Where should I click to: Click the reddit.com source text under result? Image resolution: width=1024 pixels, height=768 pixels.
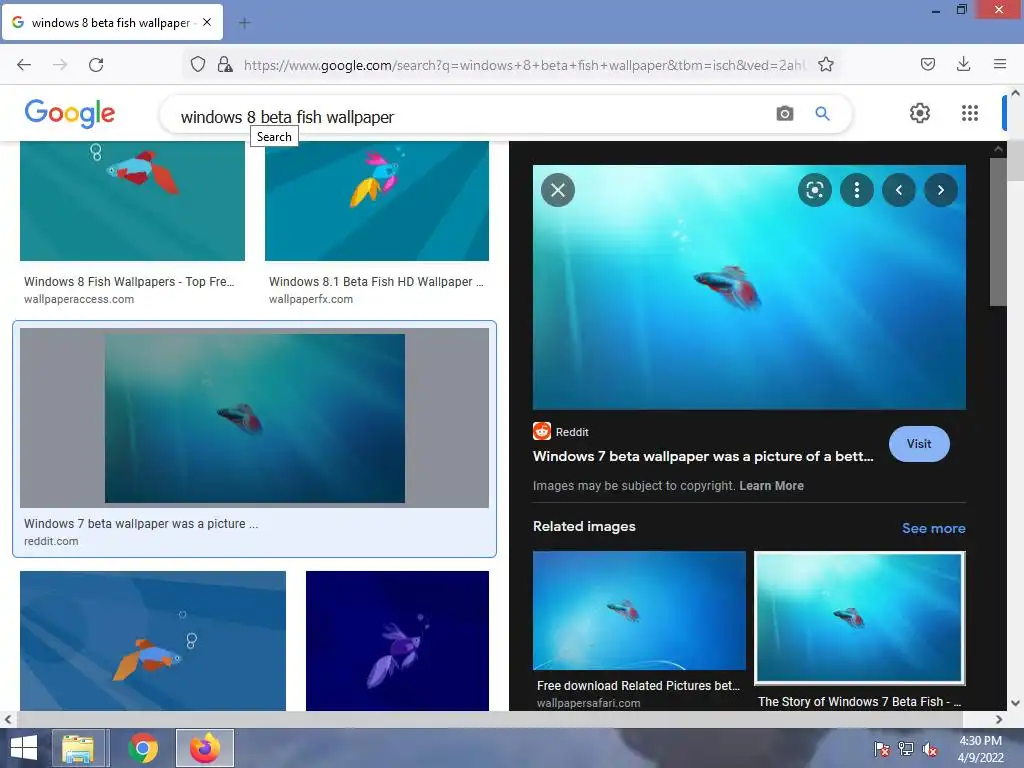click(51, 541)
